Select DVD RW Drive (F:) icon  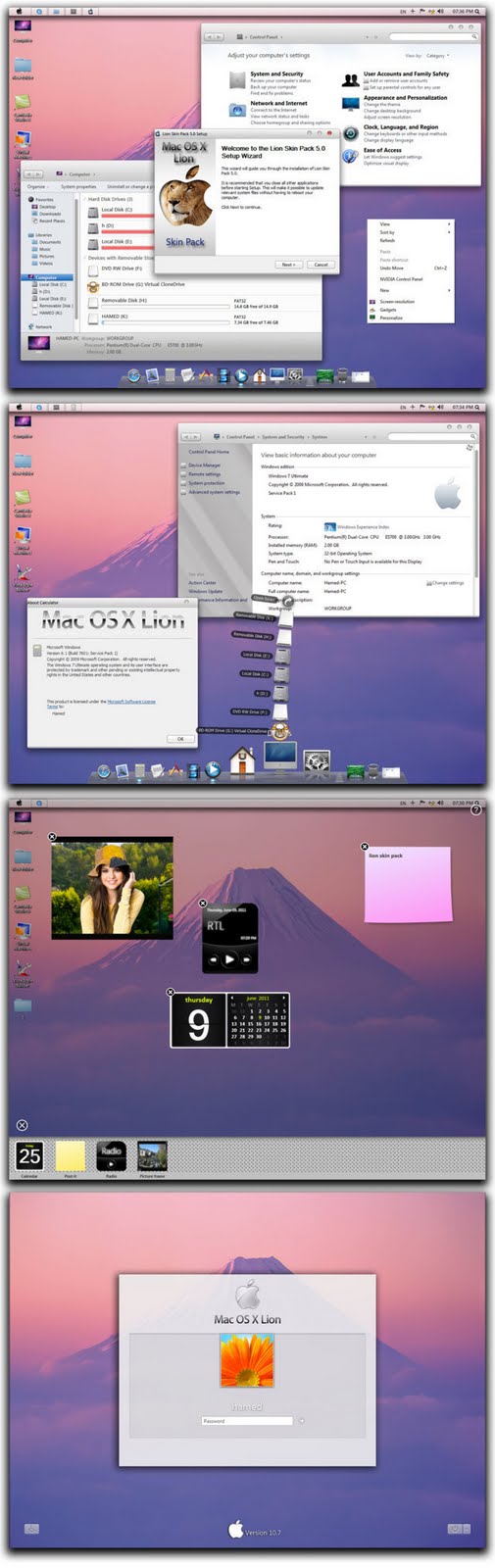[93, 269]
